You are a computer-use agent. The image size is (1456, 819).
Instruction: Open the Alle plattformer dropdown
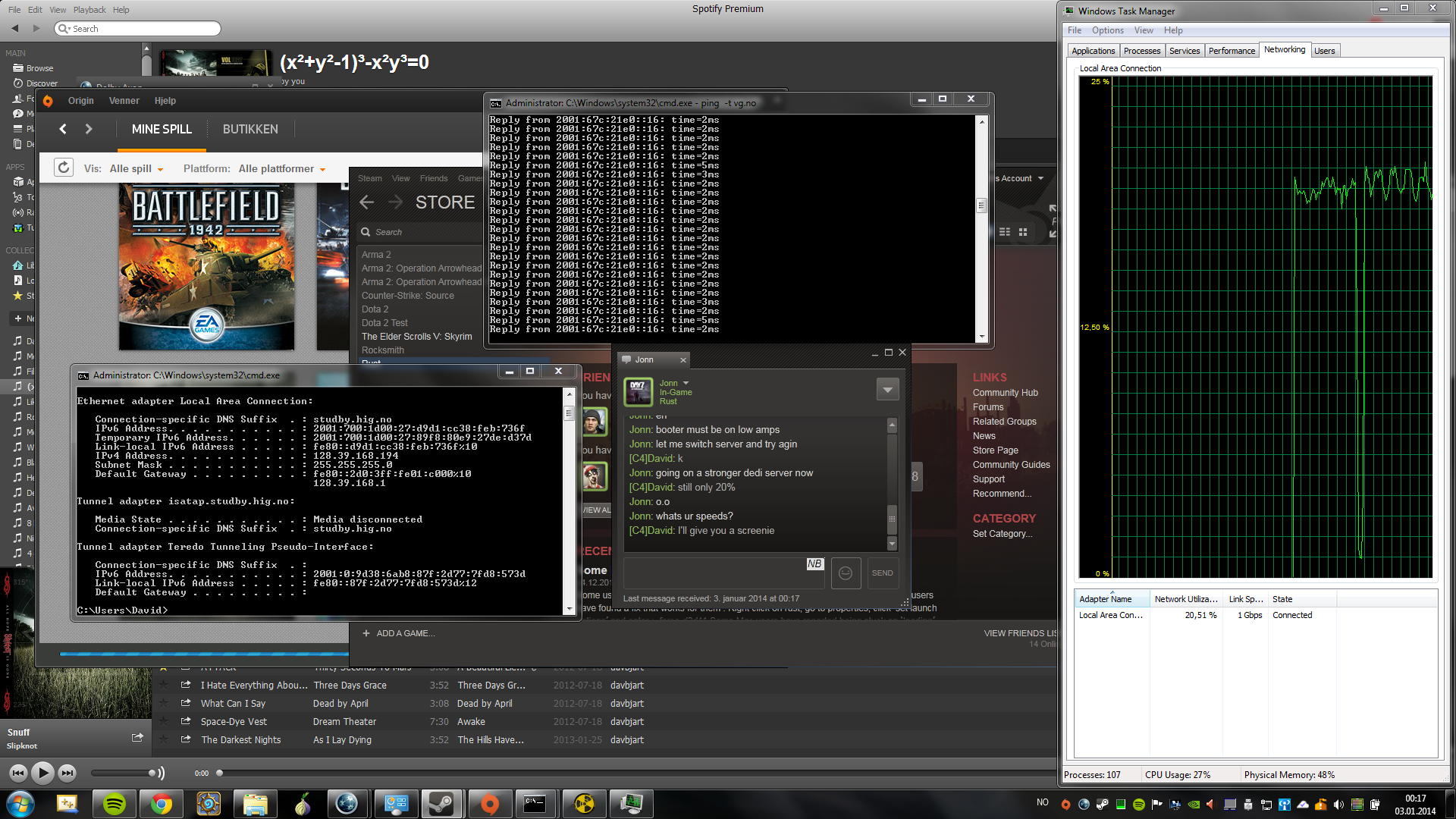point(282,168)
